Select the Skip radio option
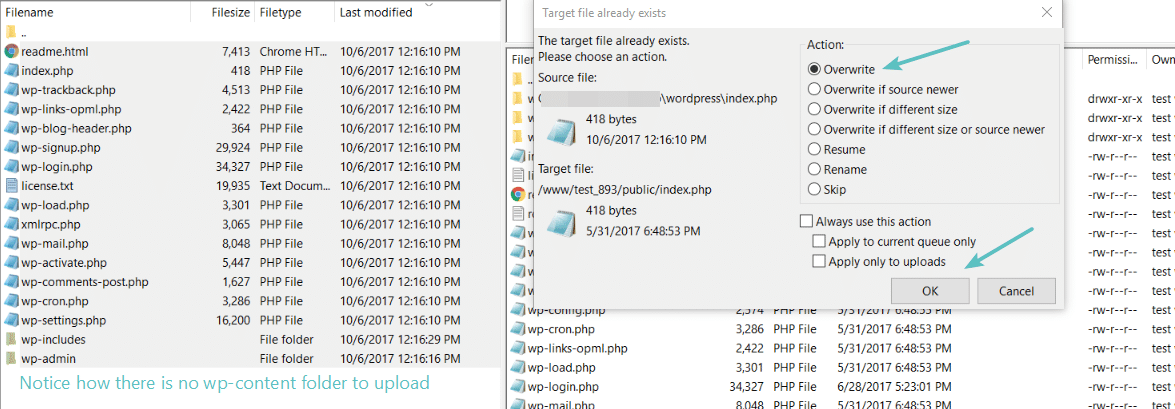The image size is (1175, 409). pos(814,190)
